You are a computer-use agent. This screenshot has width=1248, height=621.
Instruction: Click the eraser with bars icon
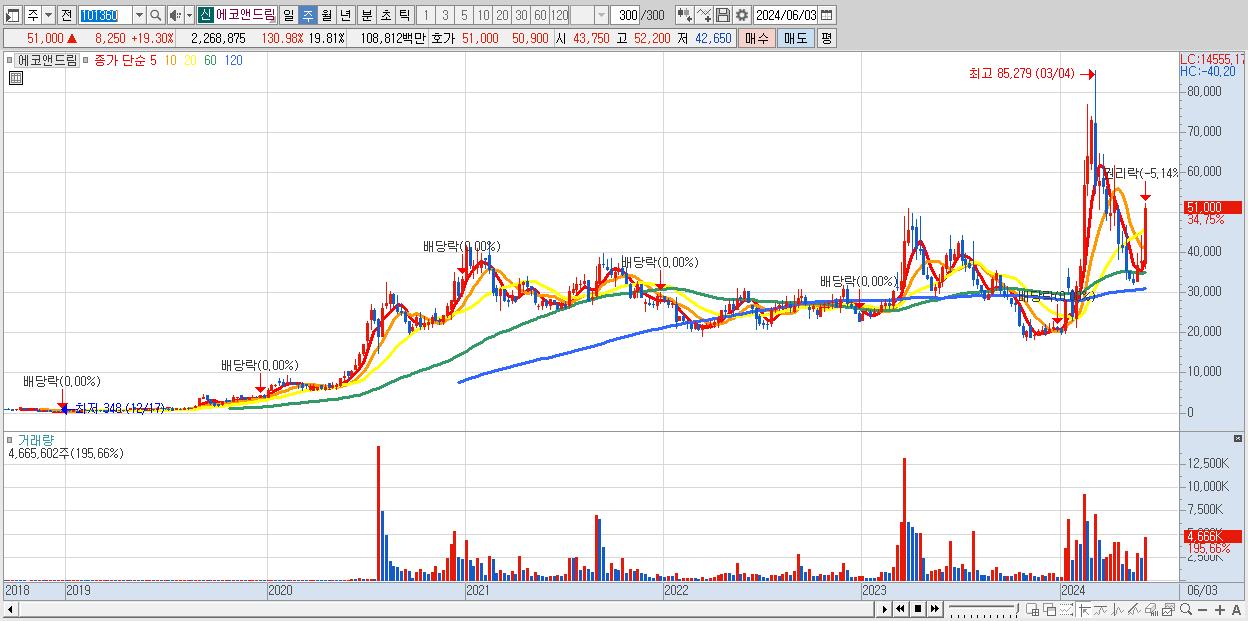pos(1152,609)
